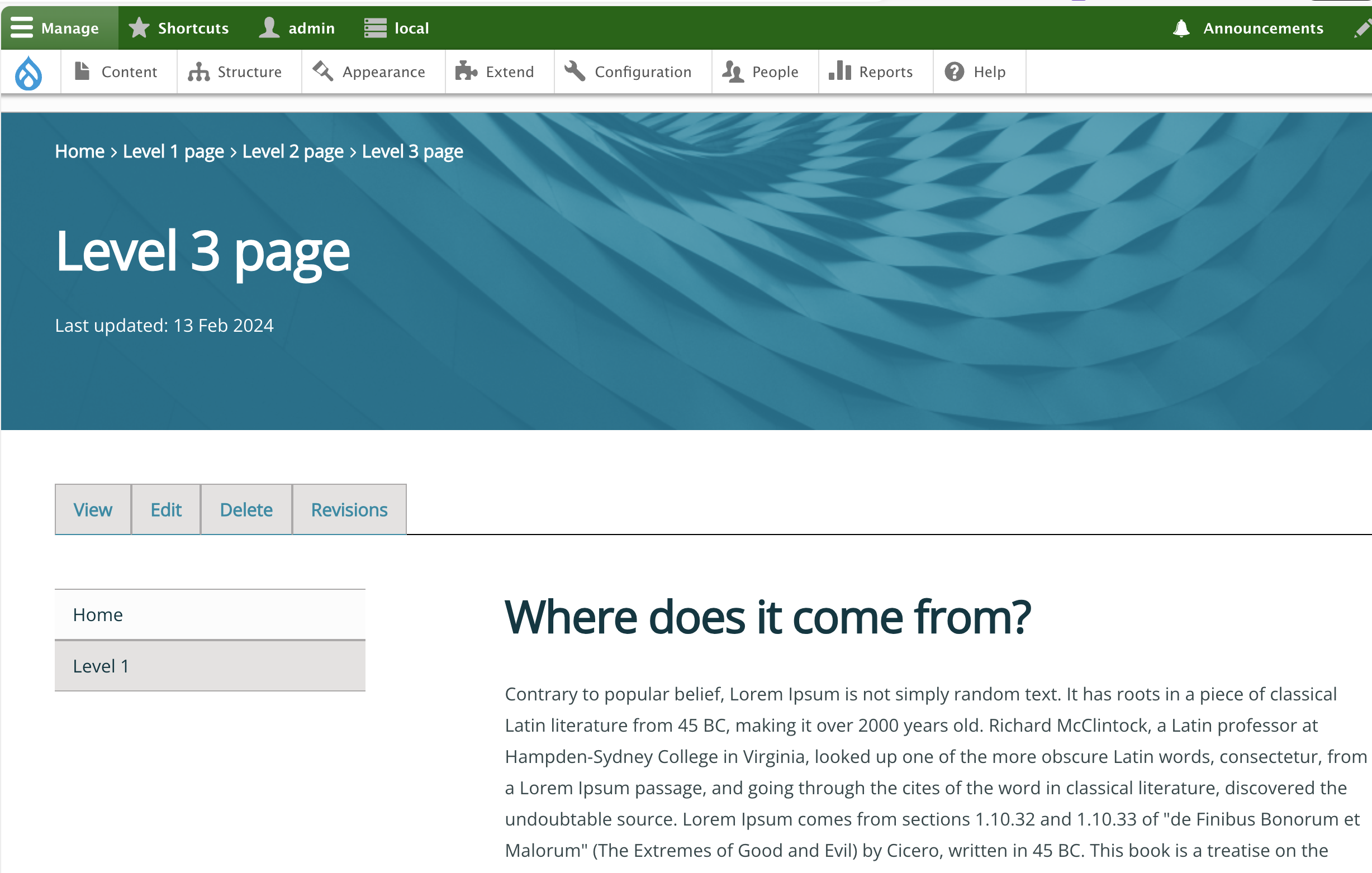The height and width of the screenshot is (873, 1372).
Task: Select the Delete tab
Action: tap(246, 509)
